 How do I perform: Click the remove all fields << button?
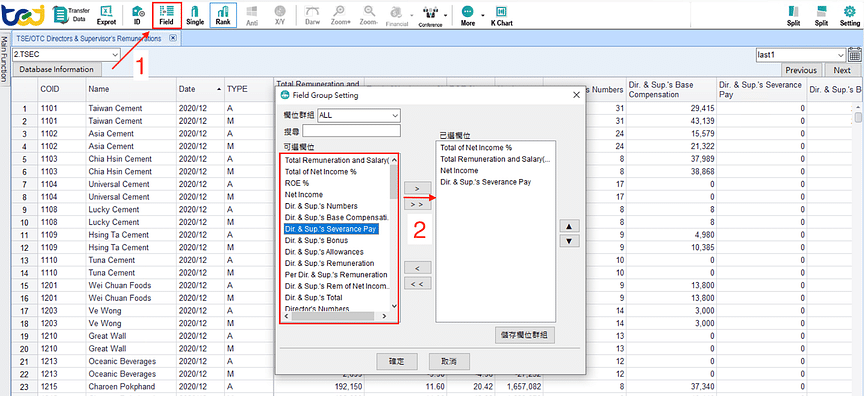pos(418,284)
